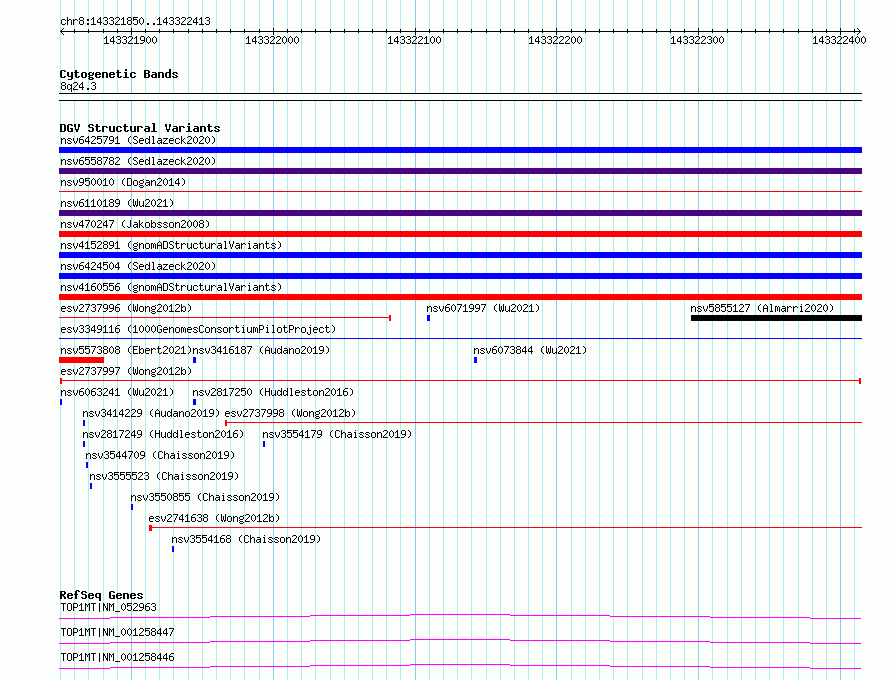Click esv2737998 (Wong2012b) label
The width and height of the screenshot is (890, 680).
click(x=291, y=413)
